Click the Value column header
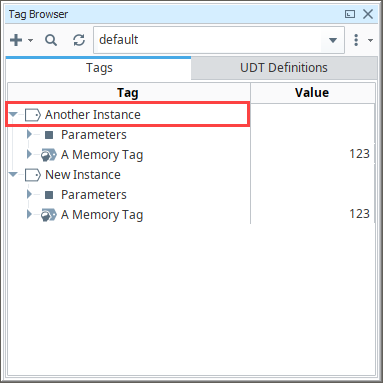383x383 pixels. [312, 93]
